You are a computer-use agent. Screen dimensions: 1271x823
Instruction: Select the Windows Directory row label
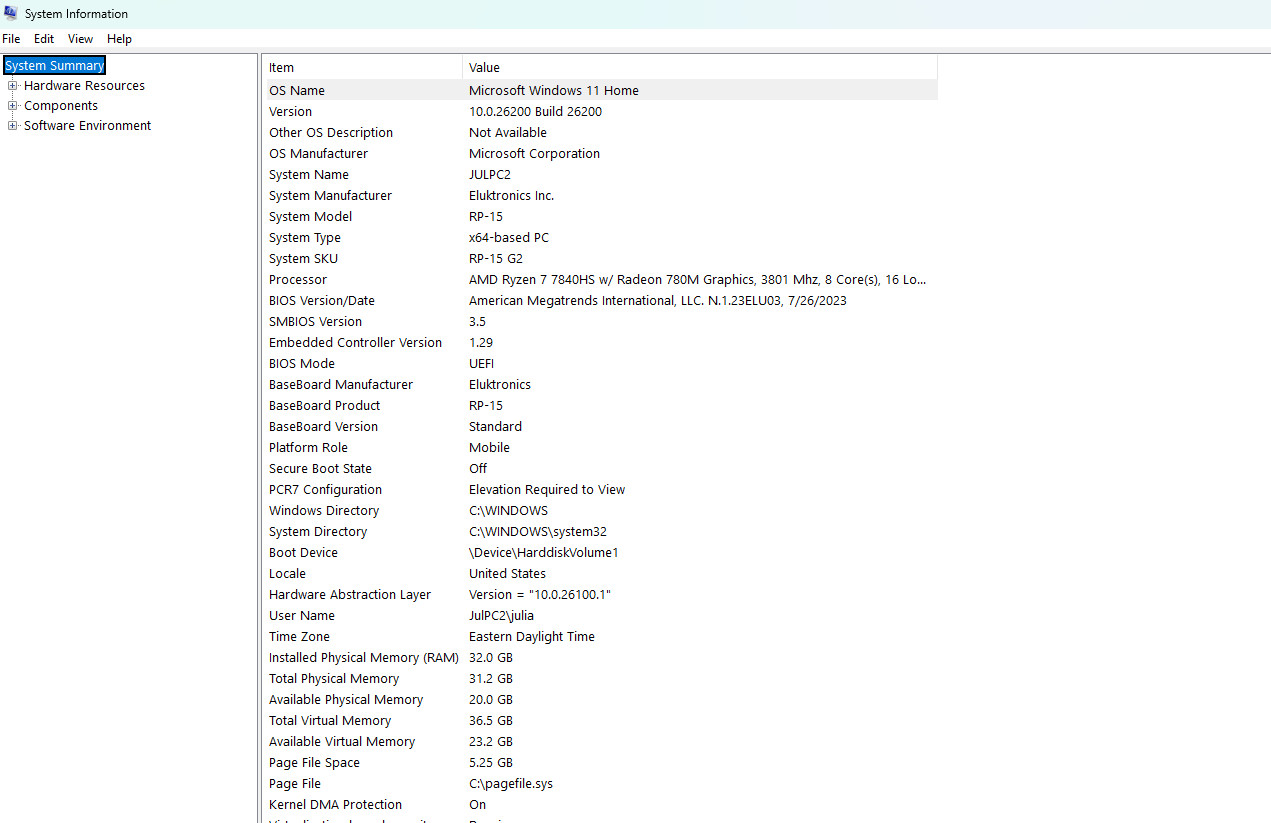click(x=323, y=511)
